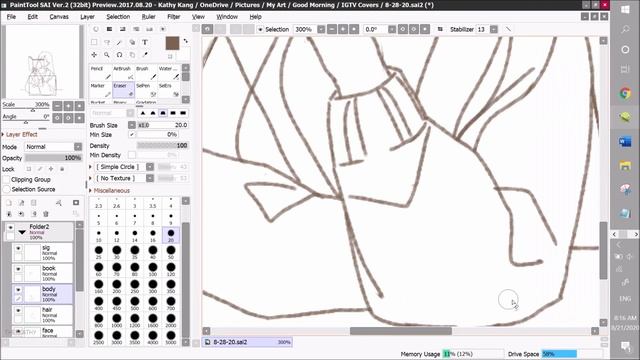The height and width of the screenshot is (360, 640).
Task: Open the Brush Size multiplier dropdown
Action: 132,125
